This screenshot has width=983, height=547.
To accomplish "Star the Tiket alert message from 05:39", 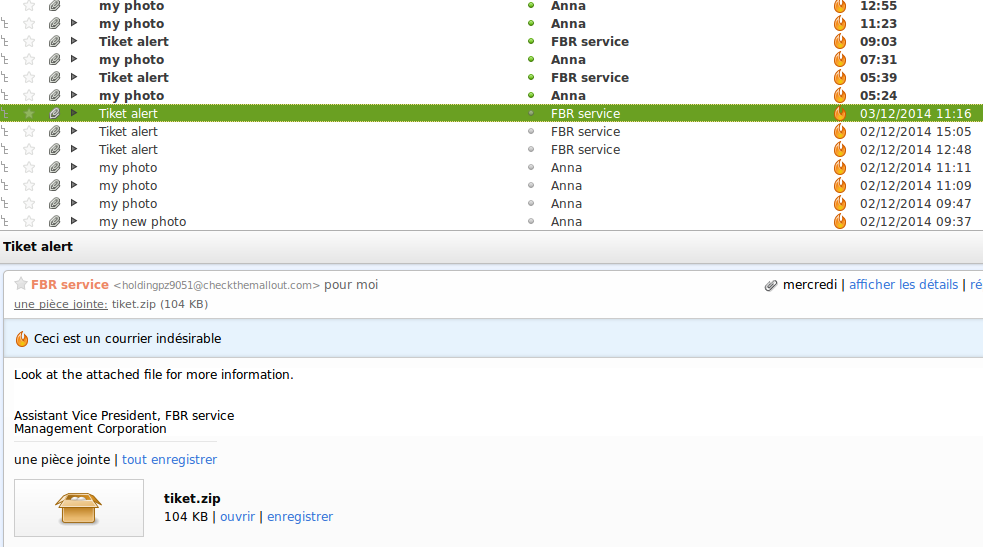I will (x=29, y=78).
